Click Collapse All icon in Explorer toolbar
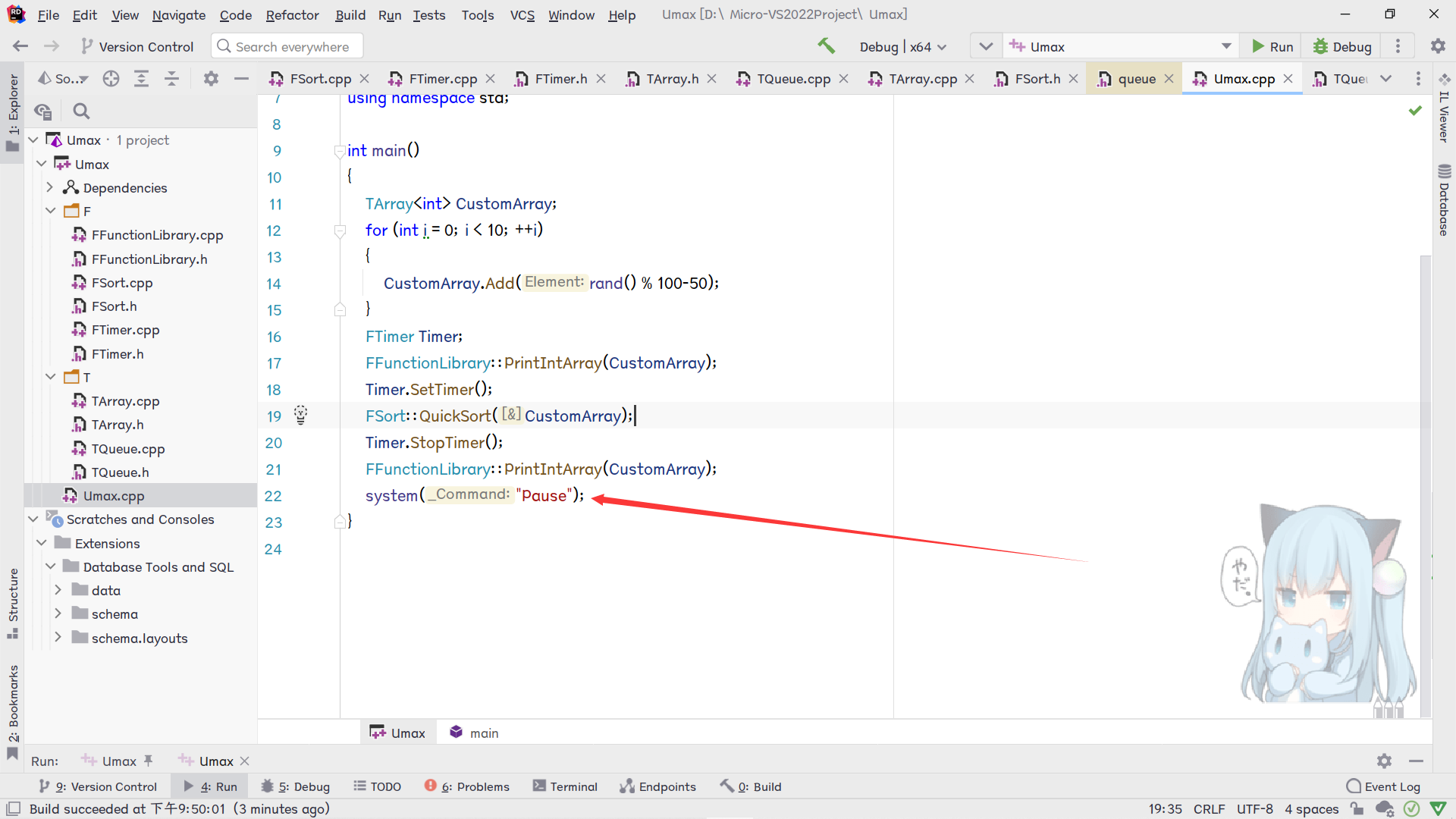The width and height of the screenshot is (1456, 819). pyautogui.click(x=172, y=78)
